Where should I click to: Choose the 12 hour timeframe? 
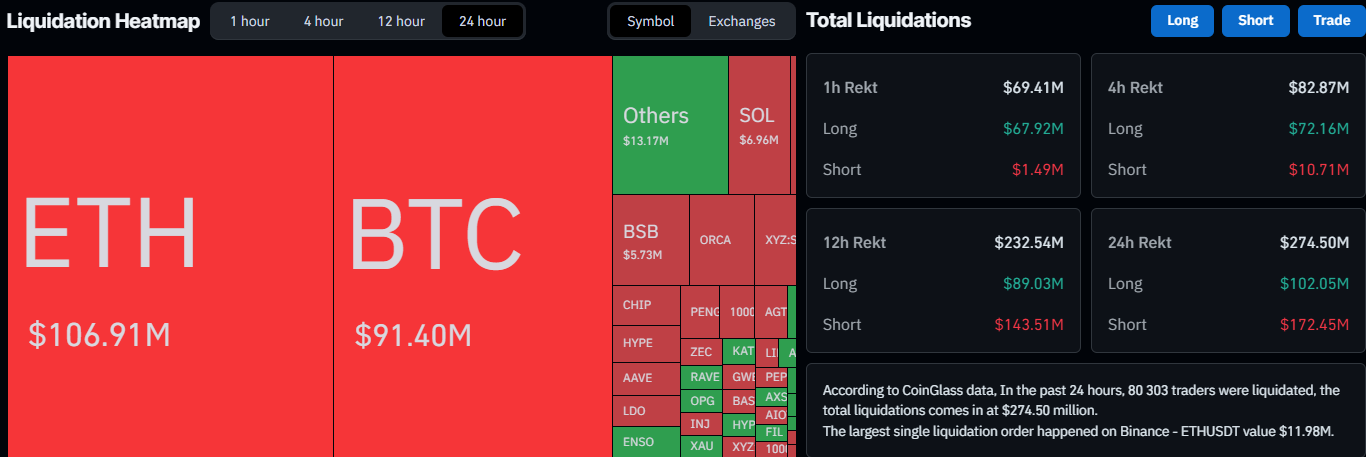click(401, 21)
